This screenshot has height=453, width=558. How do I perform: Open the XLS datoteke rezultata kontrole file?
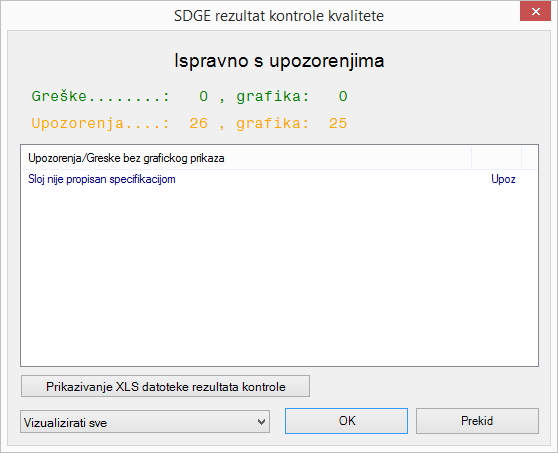165,386
